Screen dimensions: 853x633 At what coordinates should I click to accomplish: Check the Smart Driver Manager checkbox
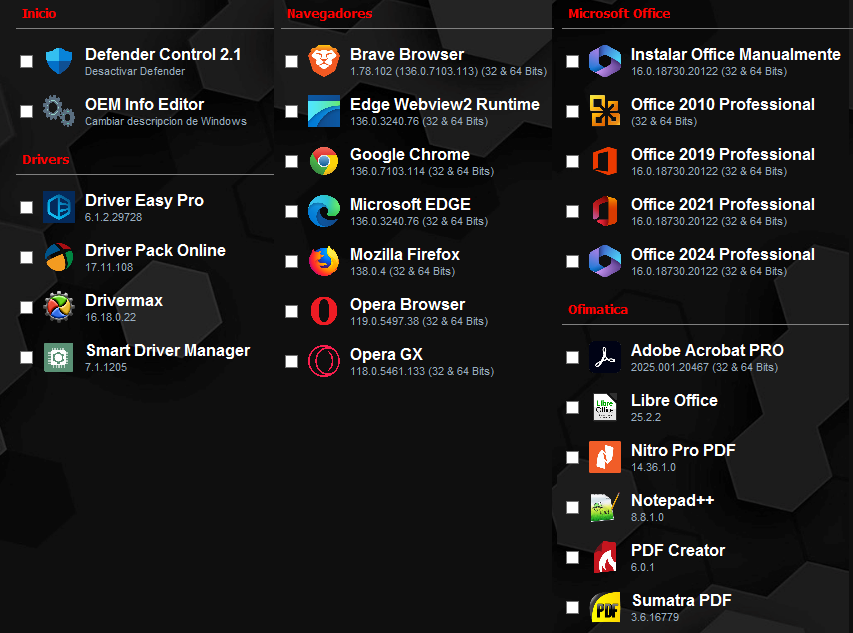tap(26, 358)
